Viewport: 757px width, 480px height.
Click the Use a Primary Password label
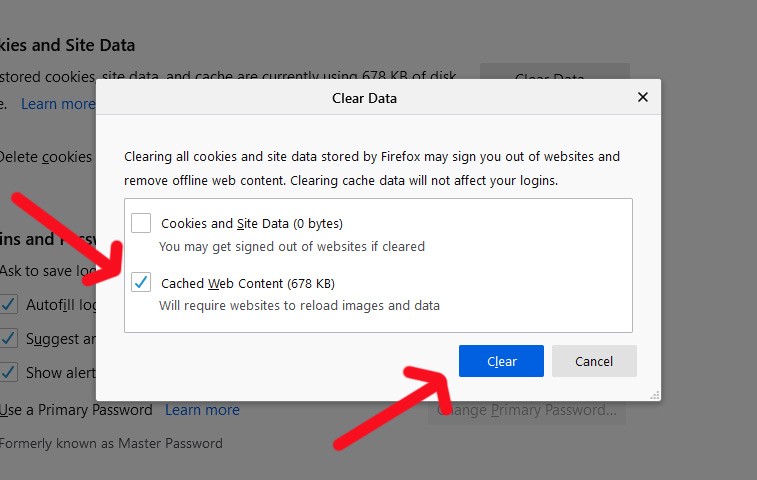click(77, 410)
